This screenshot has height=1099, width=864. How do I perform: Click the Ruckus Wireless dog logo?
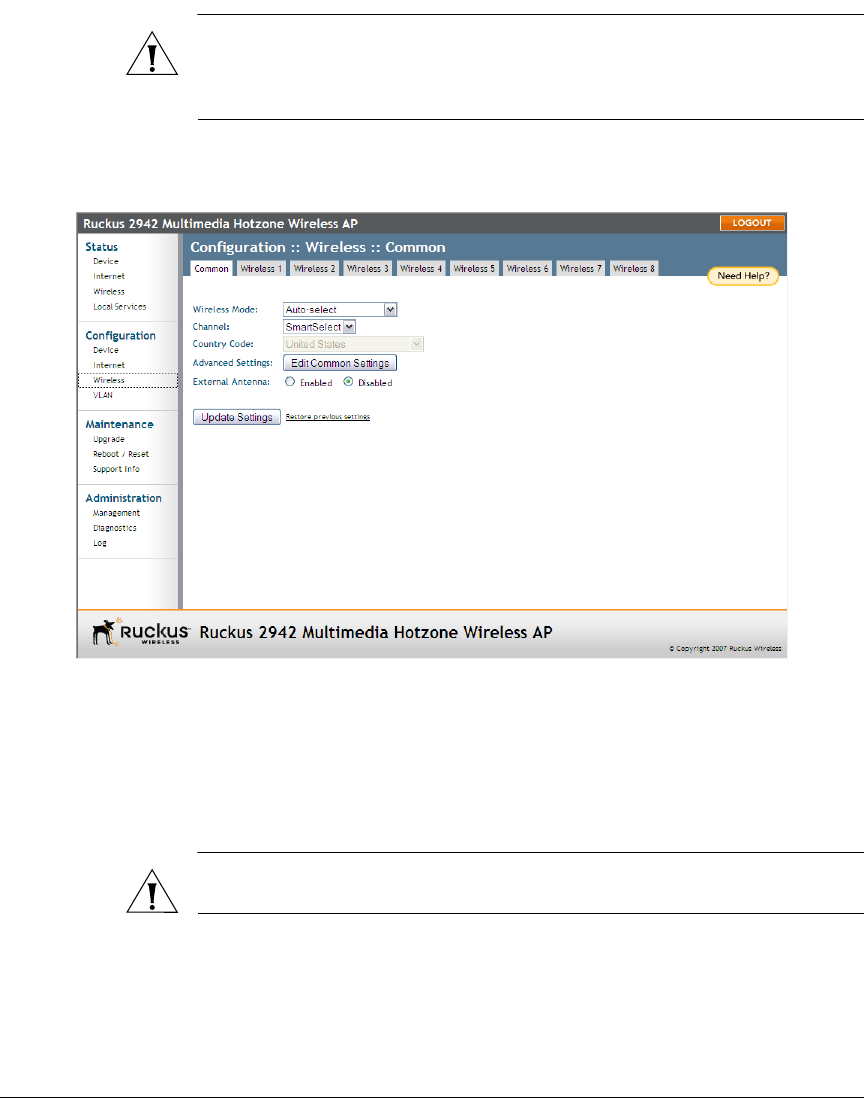(140, 632)
